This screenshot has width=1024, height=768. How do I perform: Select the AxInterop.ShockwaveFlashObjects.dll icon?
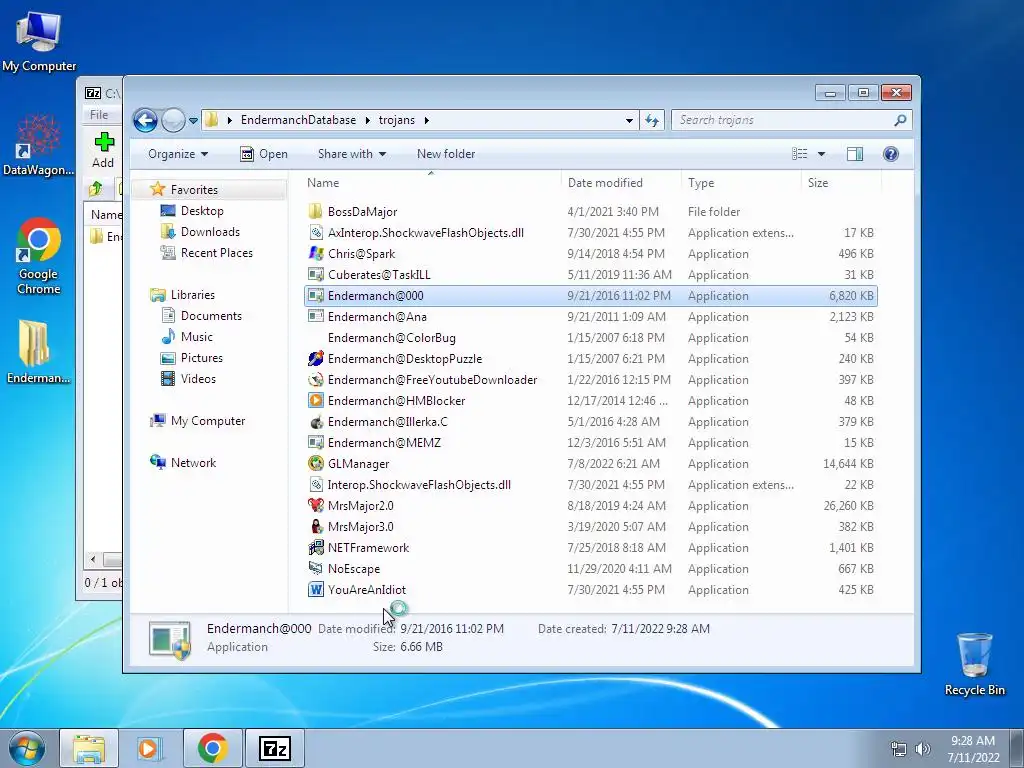coord(315,232)
